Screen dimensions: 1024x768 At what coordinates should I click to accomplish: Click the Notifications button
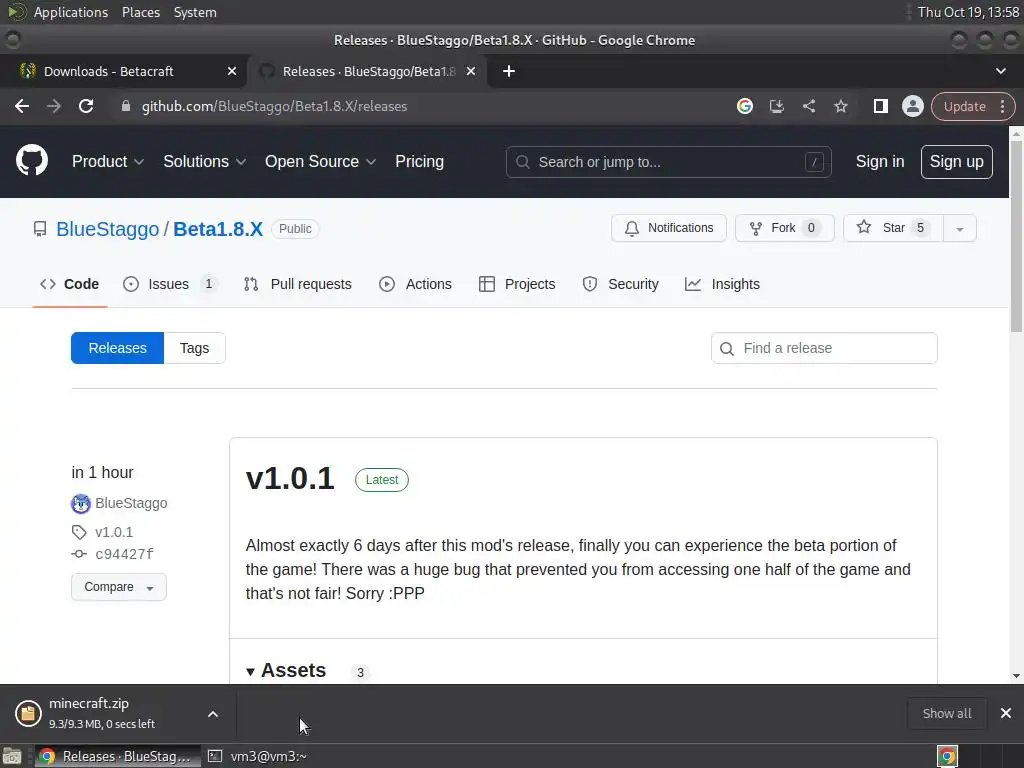click(x=669, y=228)
